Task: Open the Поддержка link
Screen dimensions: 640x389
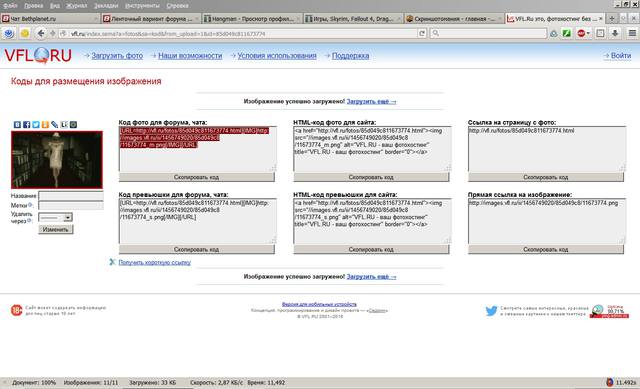Action: pos(351,56)
